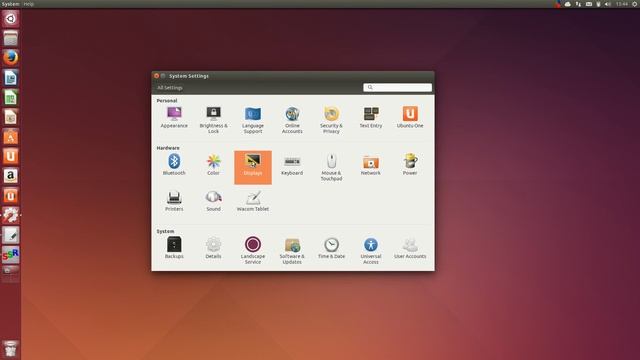Open Ubuntu Software Center from launcher

coord(11,137)
